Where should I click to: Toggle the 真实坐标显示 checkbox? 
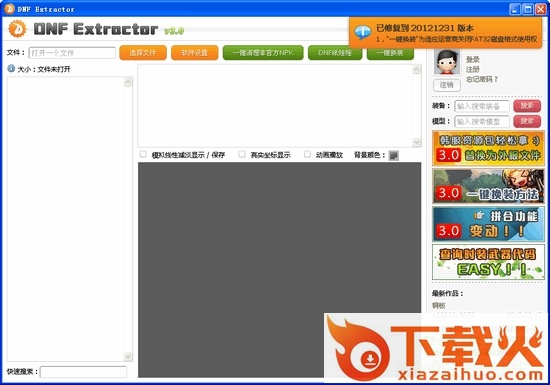pos(242,154)
